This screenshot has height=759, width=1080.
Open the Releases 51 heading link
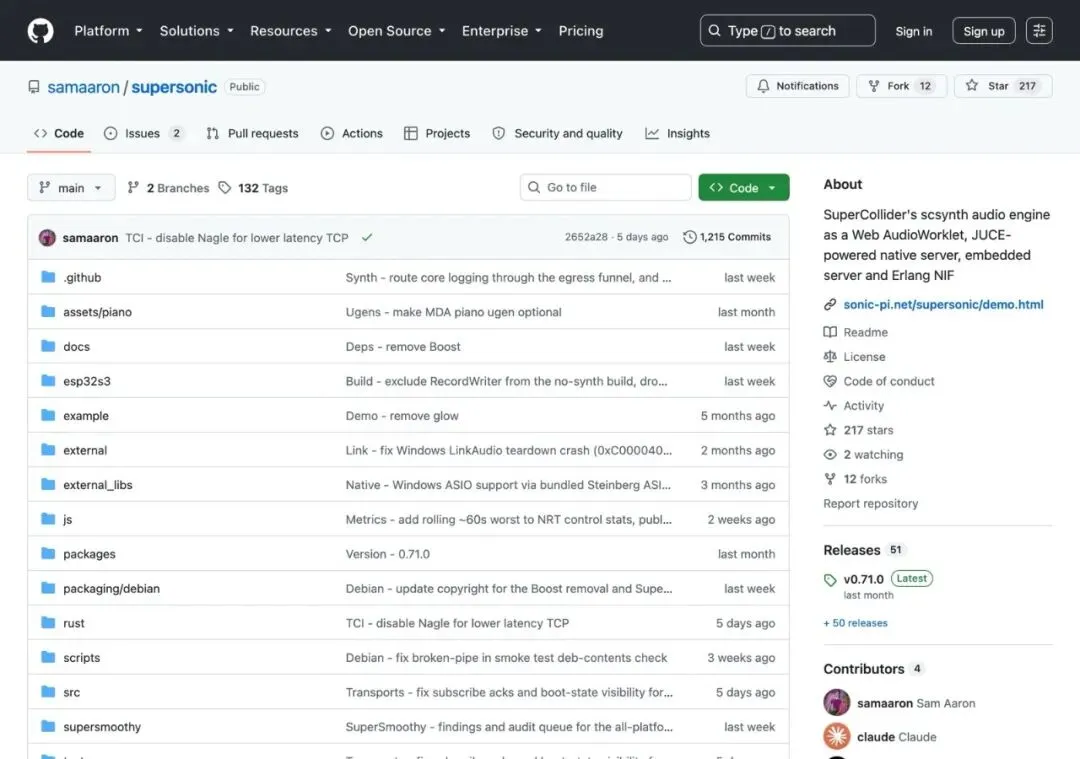(863, 550)
